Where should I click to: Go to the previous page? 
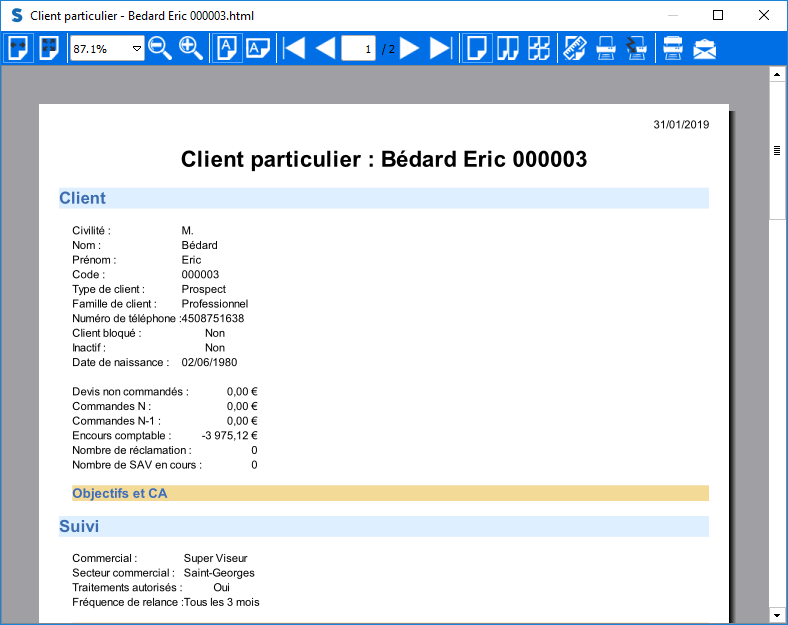coord(325,48)
